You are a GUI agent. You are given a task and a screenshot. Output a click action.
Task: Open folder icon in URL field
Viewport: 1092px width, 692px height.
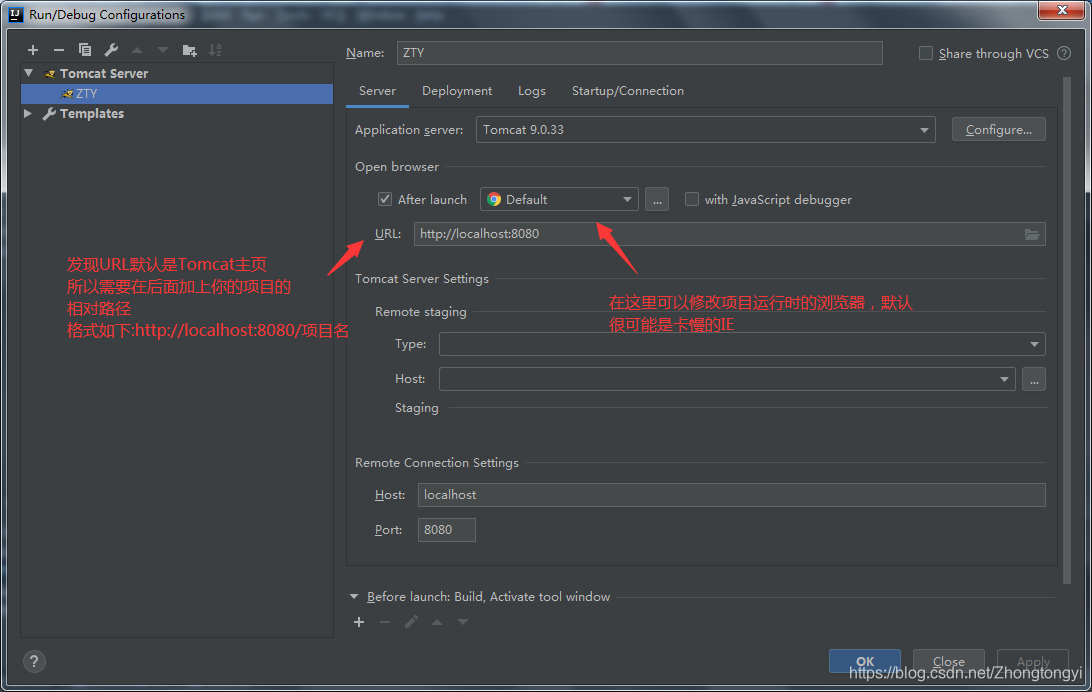pyautogui.click(x=1031, y=234)
